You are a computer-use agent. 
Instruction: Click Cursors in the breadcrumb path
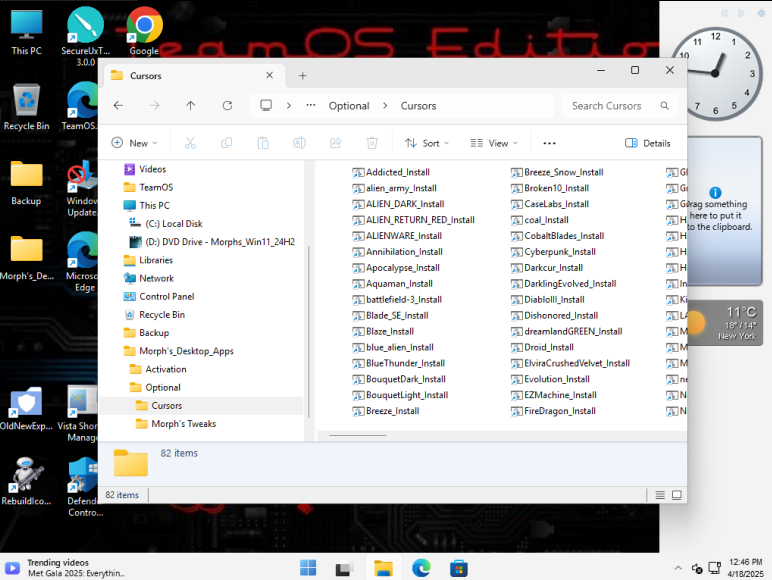pyautogui.click(x=418, y=106)
